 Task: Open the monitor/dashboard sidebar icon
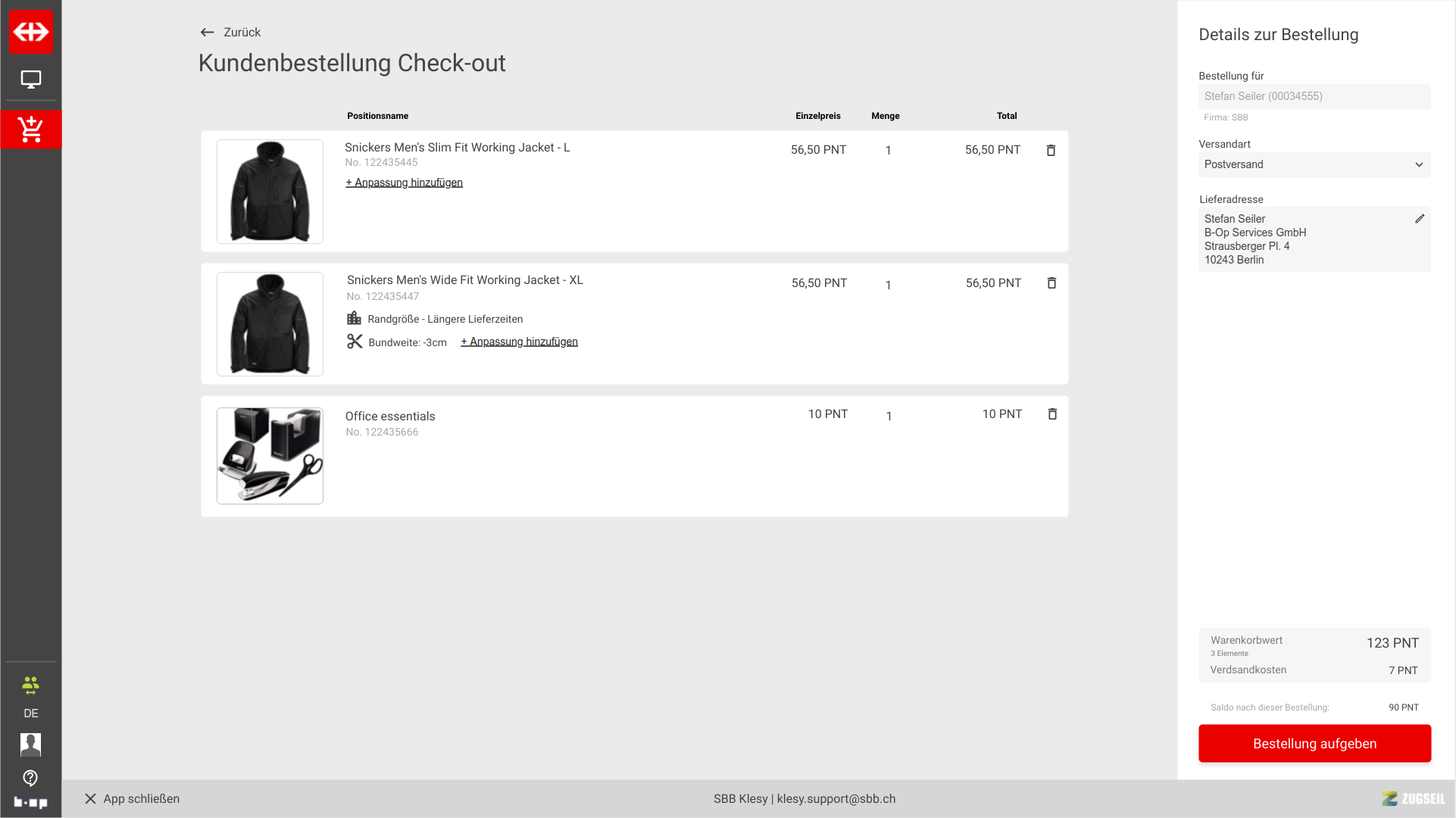pyautogui.click(x=31, y=80)
